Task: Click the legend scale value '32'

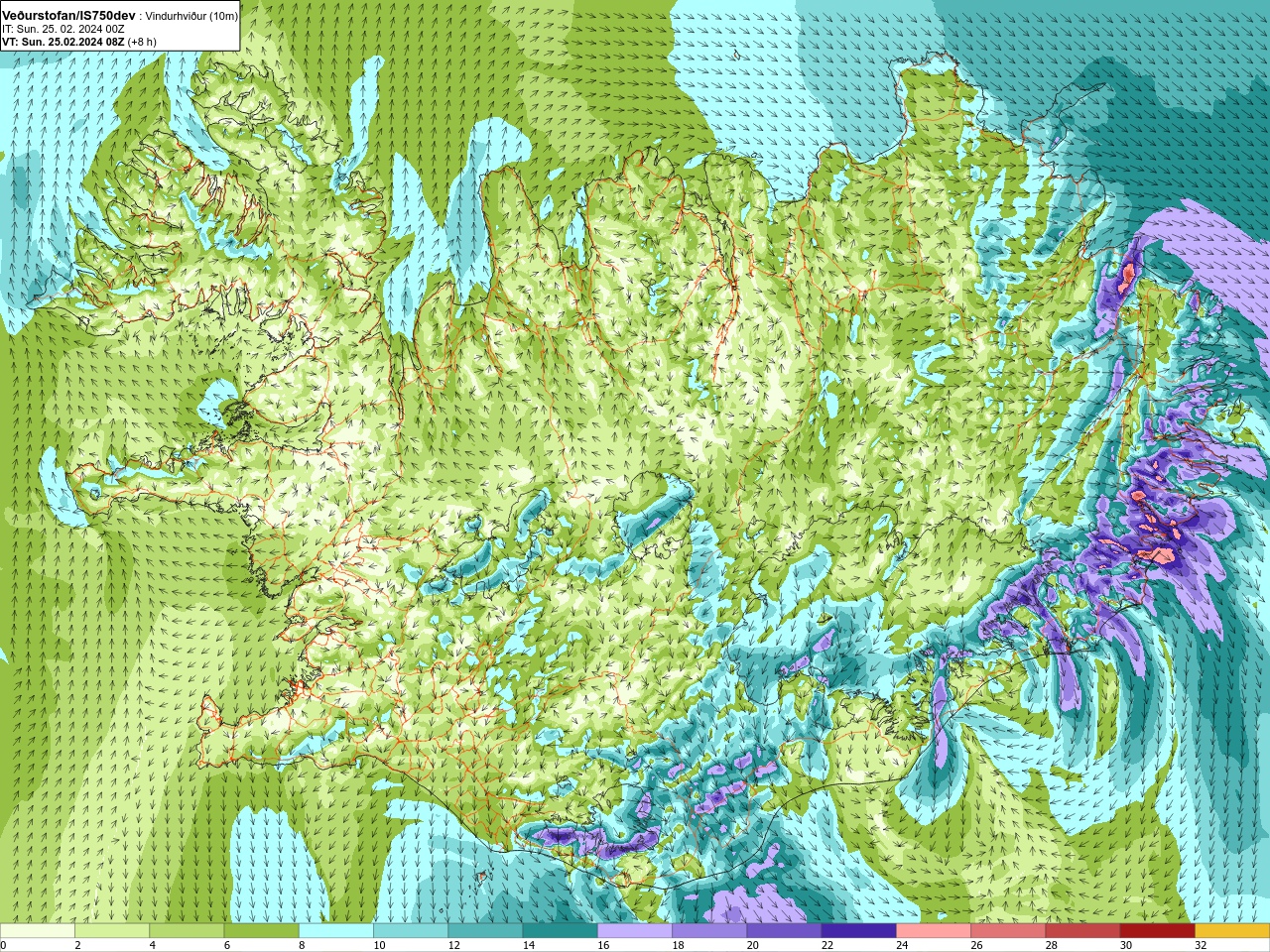Action: pos(1202,945)
